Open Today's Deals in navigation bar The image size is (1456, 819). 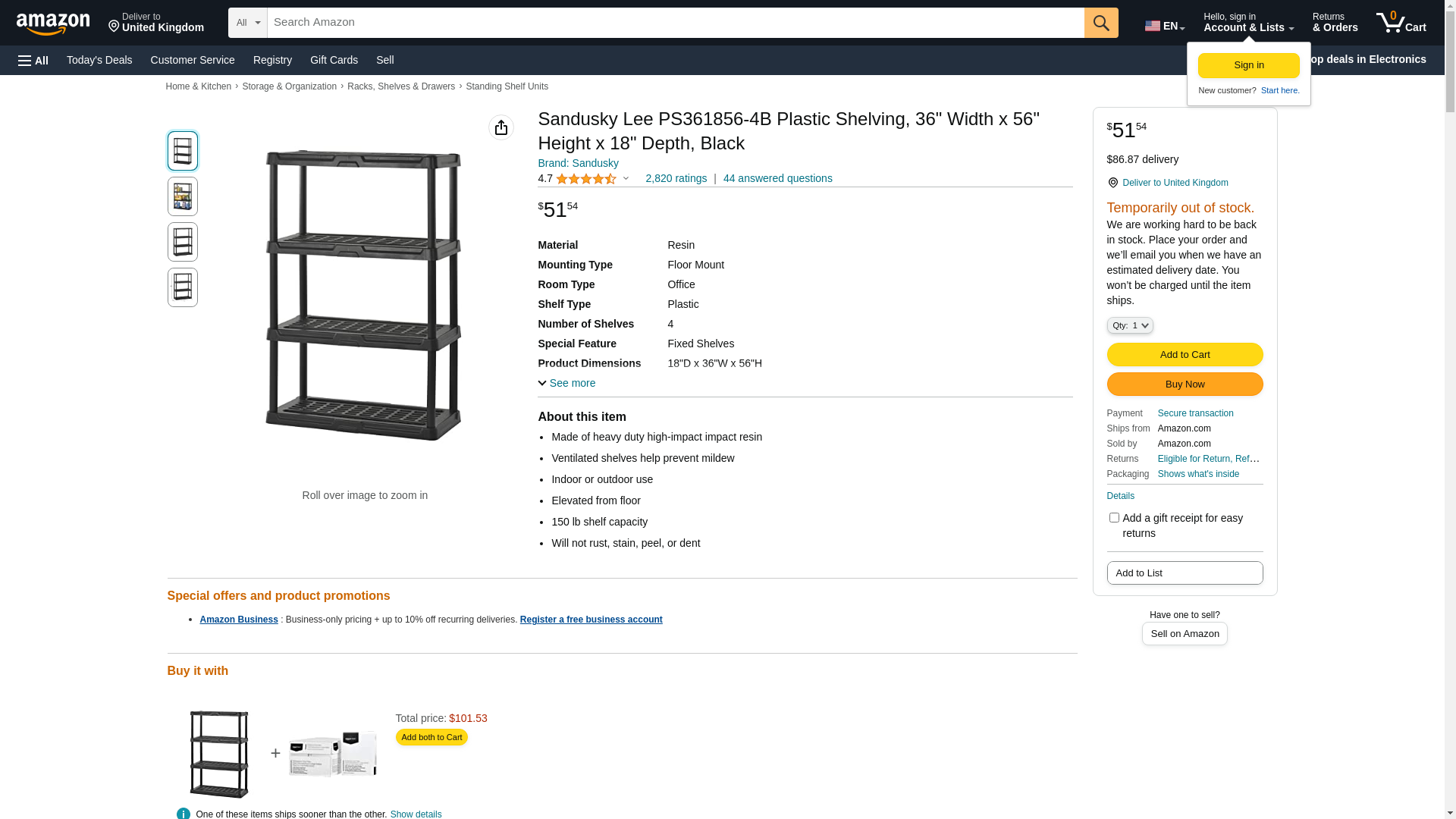[x=99, y=60]
